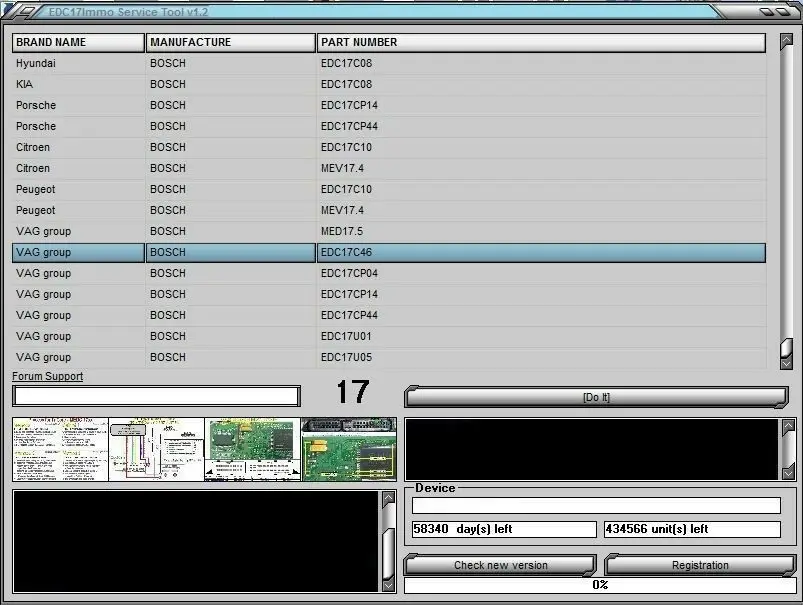Viewport: 803px width, 605px height.
Task: Click the unit(s) left field
Action: pos(692,529)
